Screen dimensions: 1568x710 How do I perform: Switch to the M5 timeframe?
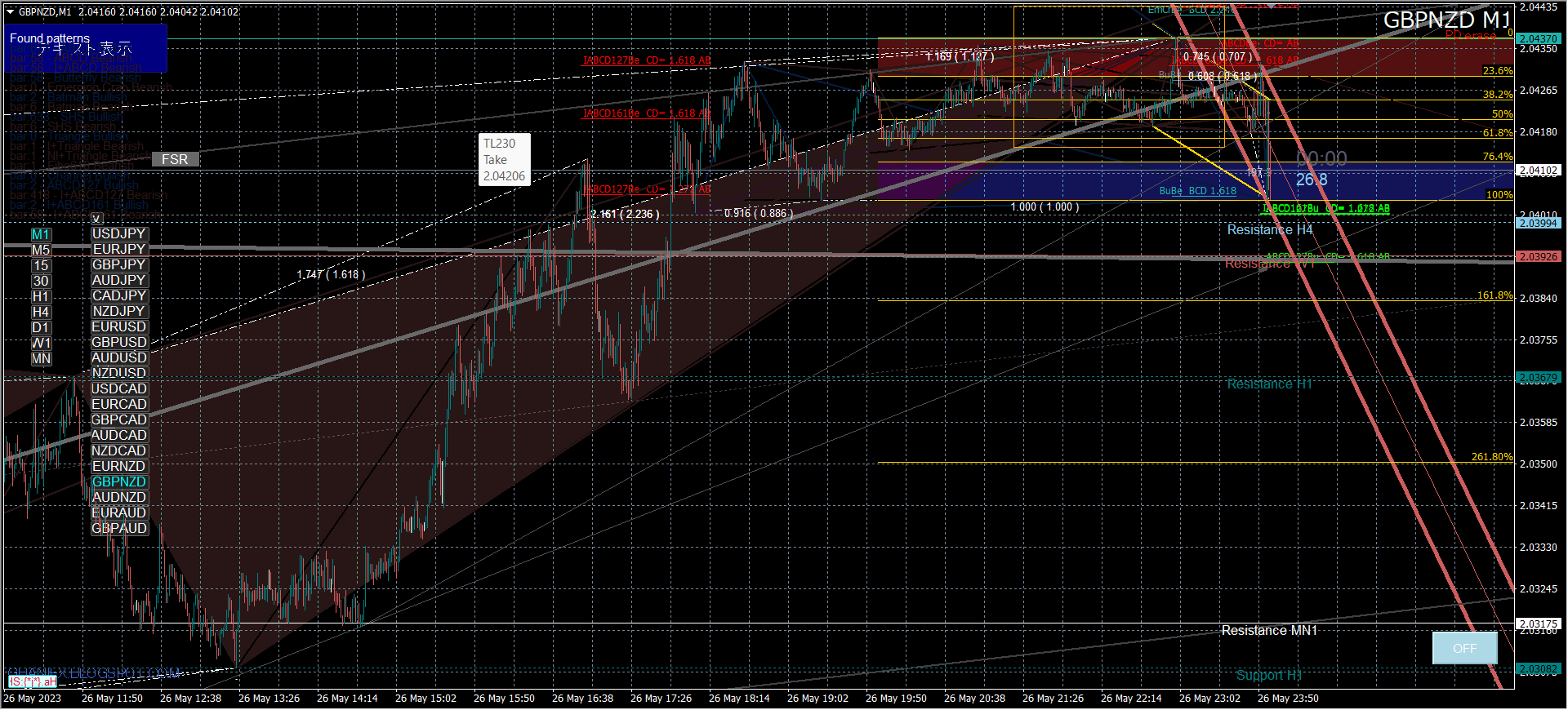[x=41, y=251]
